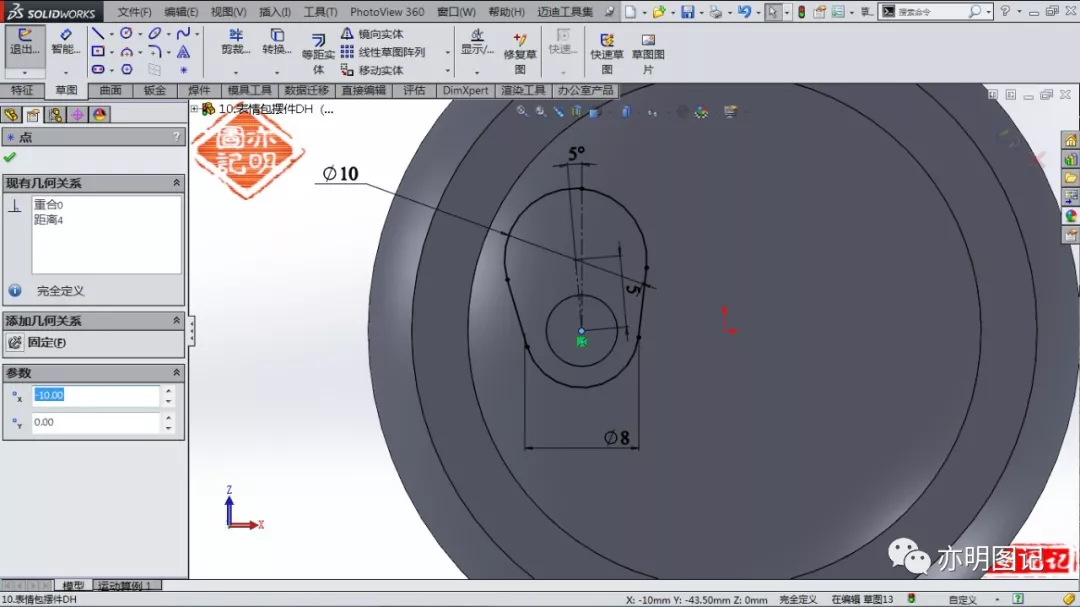Collapse the 现有几何关系 section
Image resolution: width=1080 pixels, height=607 pixels.
click(176, 183)
